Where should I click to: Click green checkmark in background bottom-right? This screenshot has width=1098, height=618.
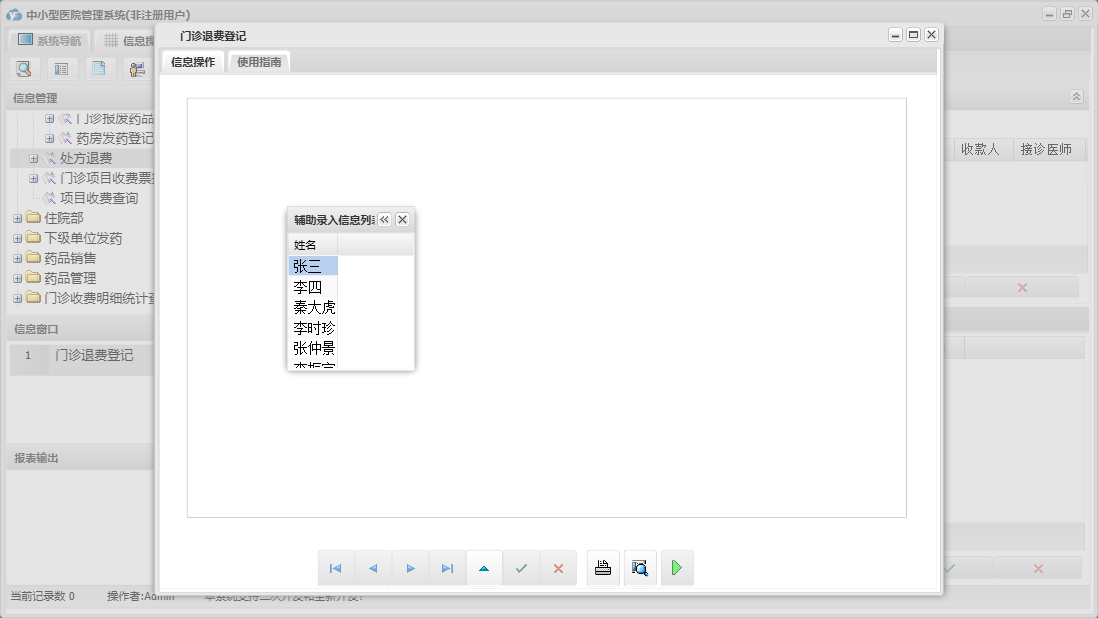pyautogui.click(x=950, y=568)
